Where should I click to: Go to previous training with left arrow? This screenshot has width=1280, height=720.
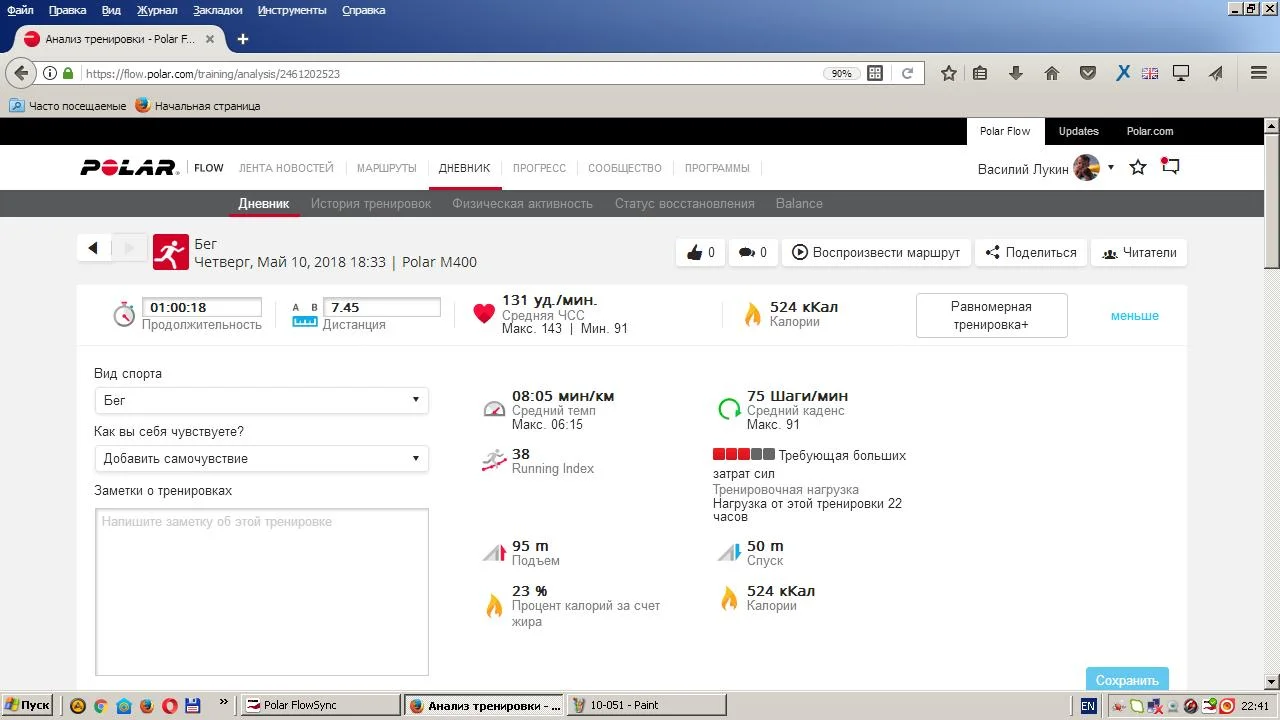[93, 248]
